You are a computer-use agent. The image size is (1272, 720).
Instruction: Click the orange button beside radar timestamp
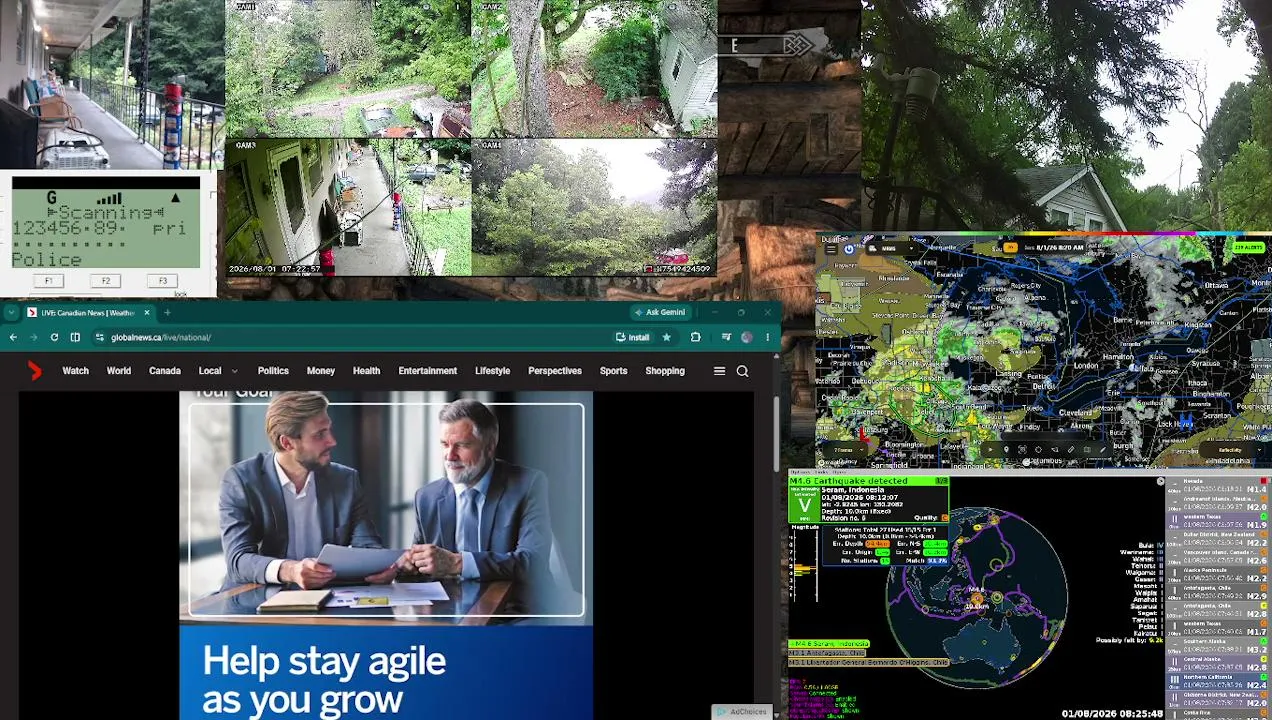pos(1010,247)
